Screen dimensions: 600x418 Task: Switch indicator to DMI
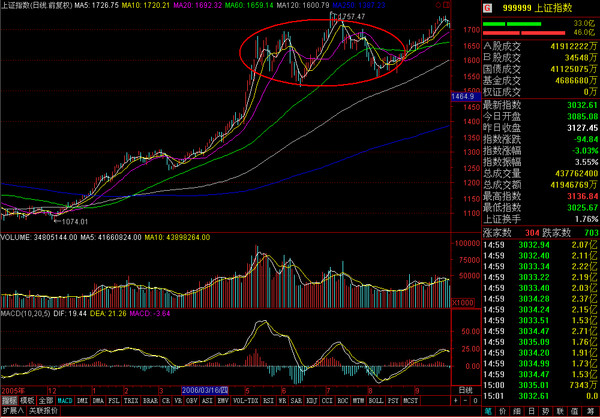click(x=83, y=401)
